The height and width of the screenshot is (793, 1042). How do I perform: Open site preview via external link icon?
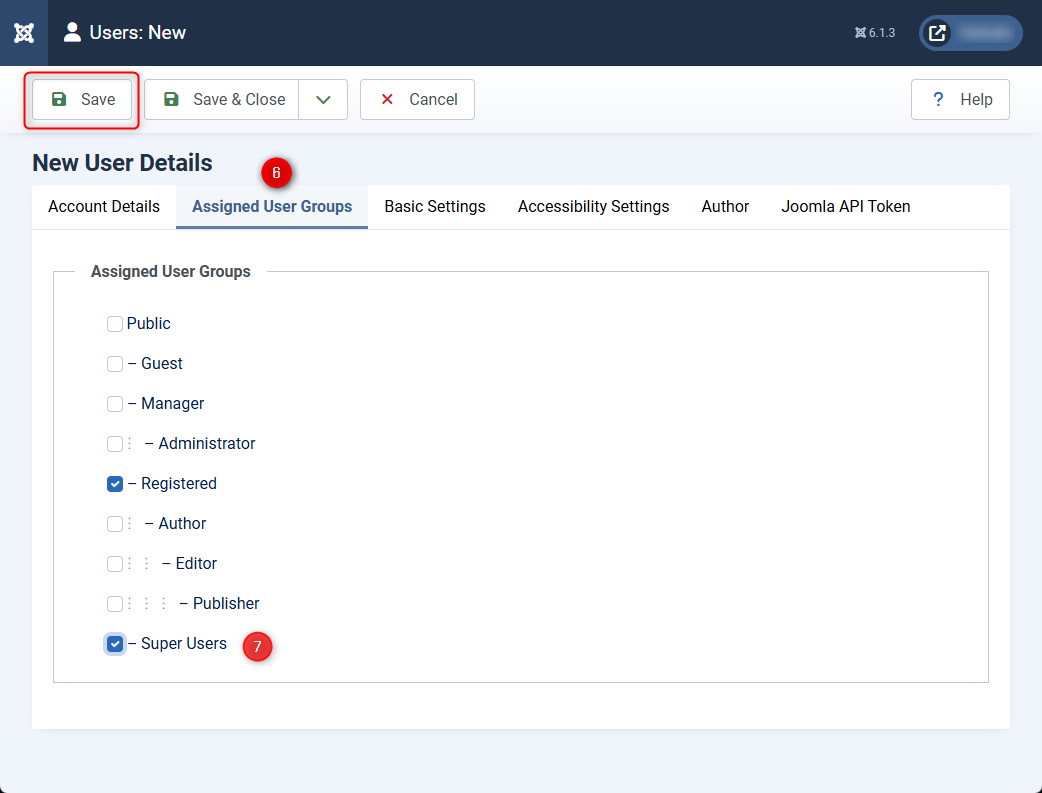point(937,33)
